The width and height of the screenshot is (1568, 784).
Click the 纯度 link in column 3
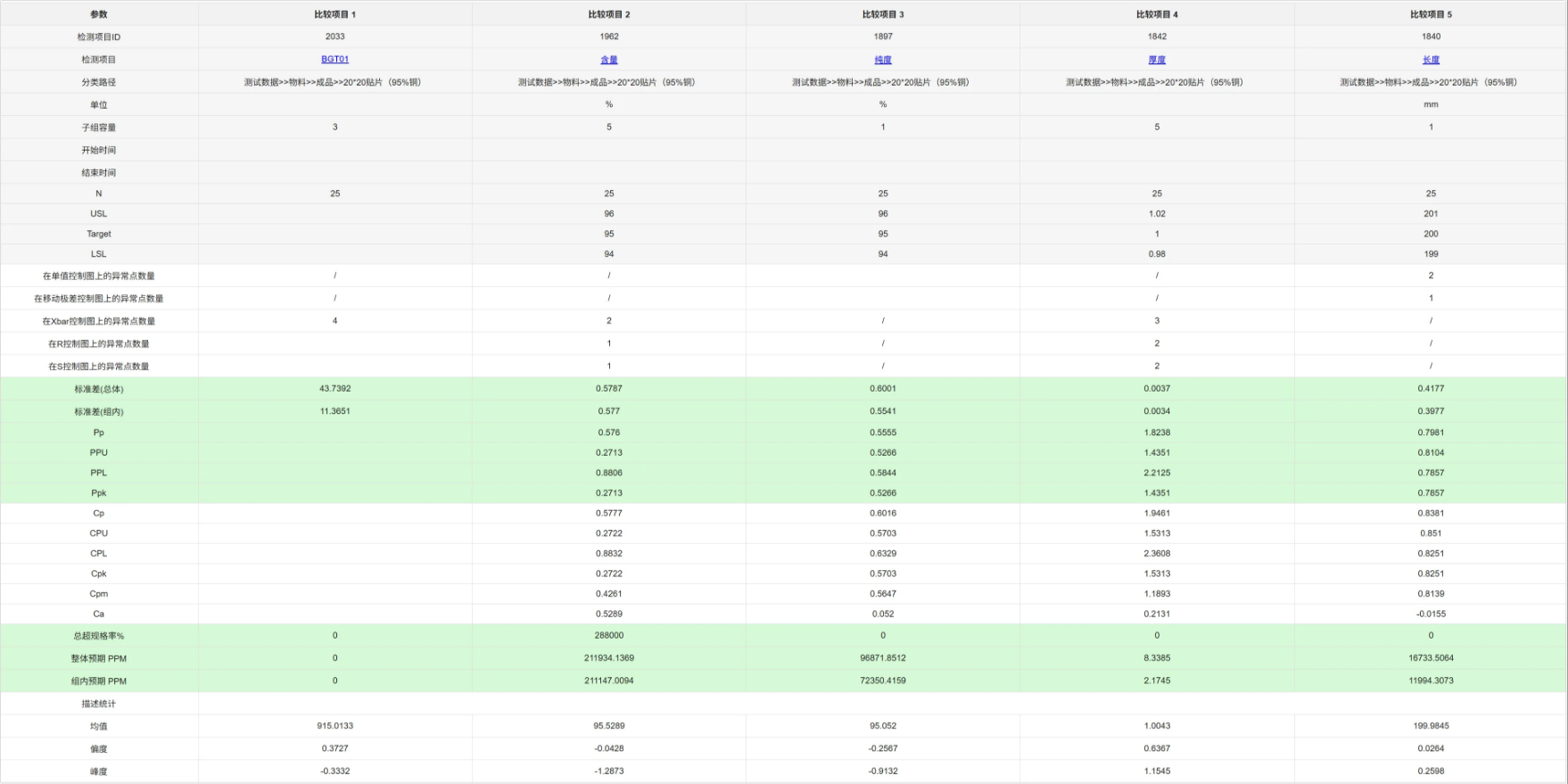click(x=882, y=60)
